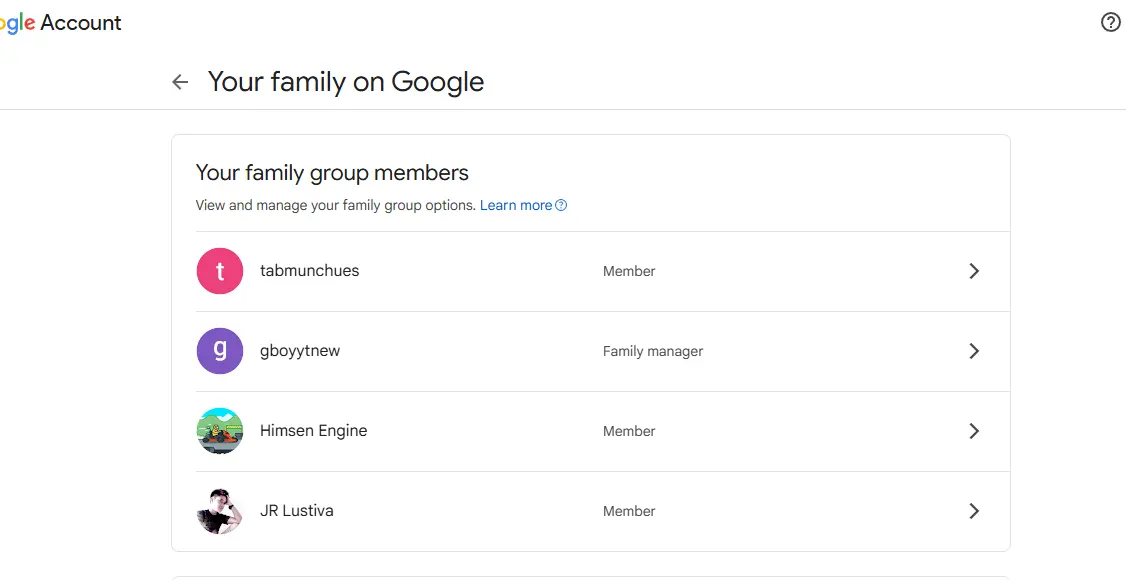Viewport: 1126px width, 580px height.
Task: Open the help question mark icon
Action: point(1110,22)
